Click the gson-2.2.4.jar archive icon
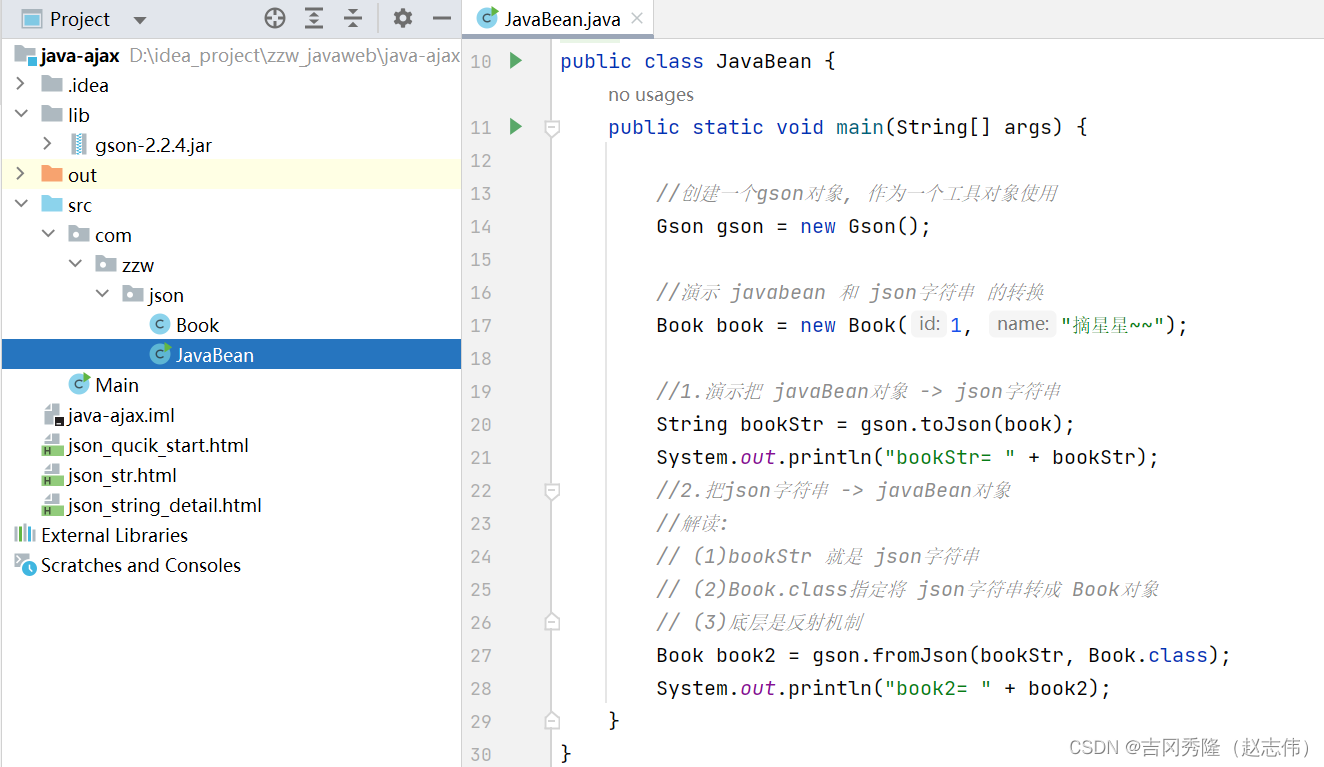 click(x=79, y=145)
